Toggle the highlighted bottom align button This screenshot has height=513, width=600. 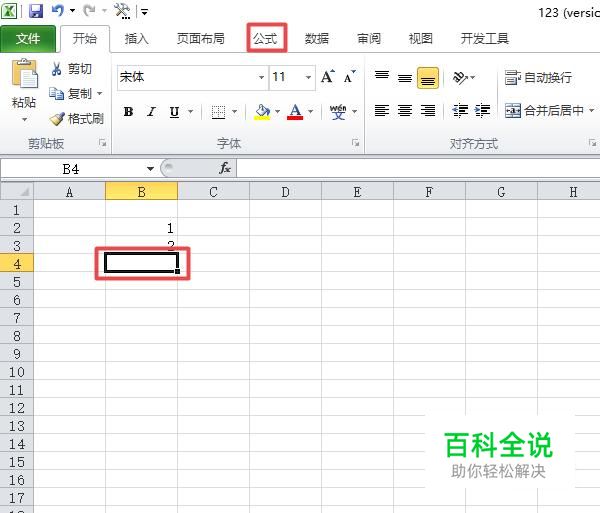(428, 77)
